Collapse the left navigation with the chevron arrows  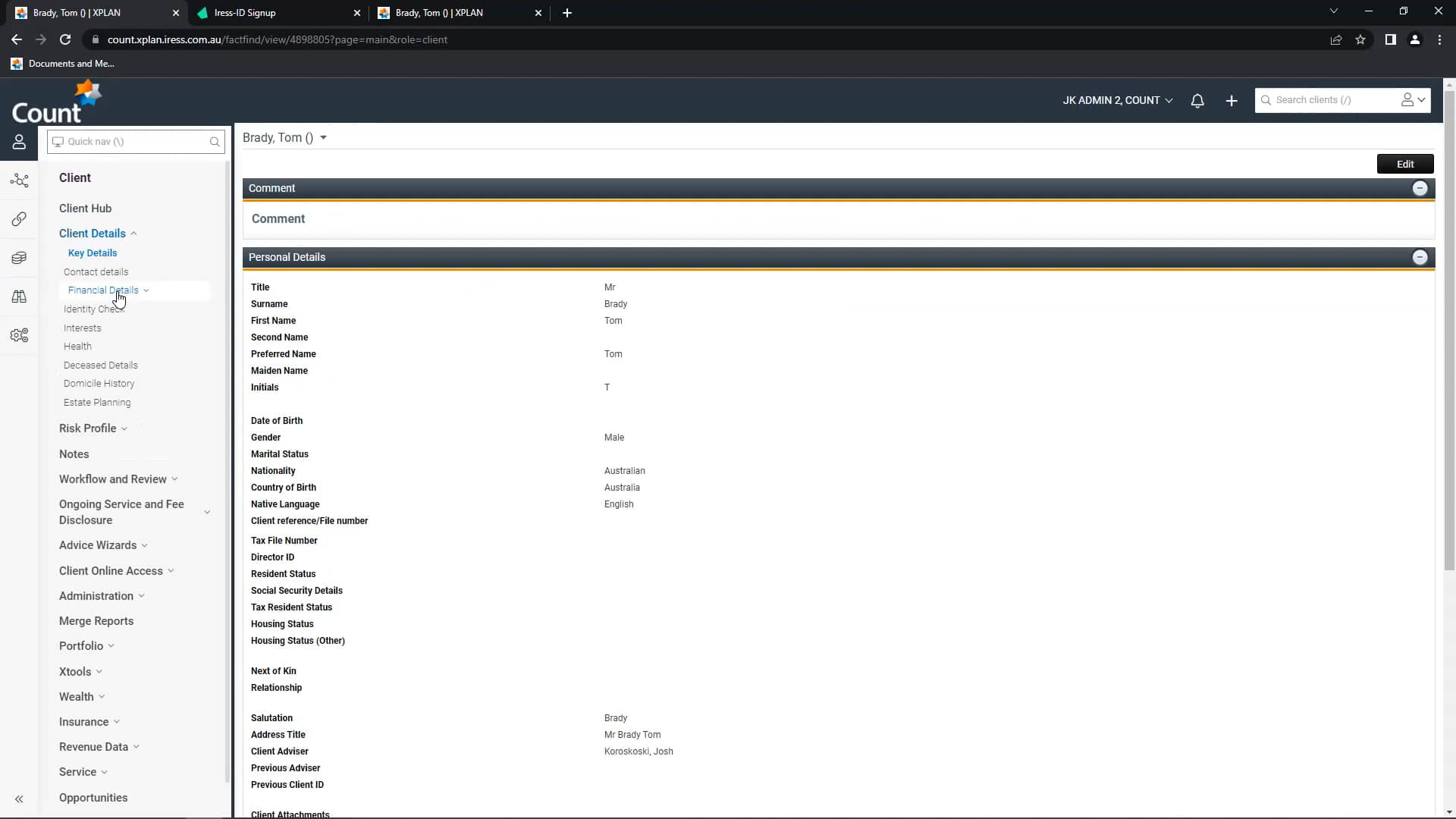coord(19,799)
